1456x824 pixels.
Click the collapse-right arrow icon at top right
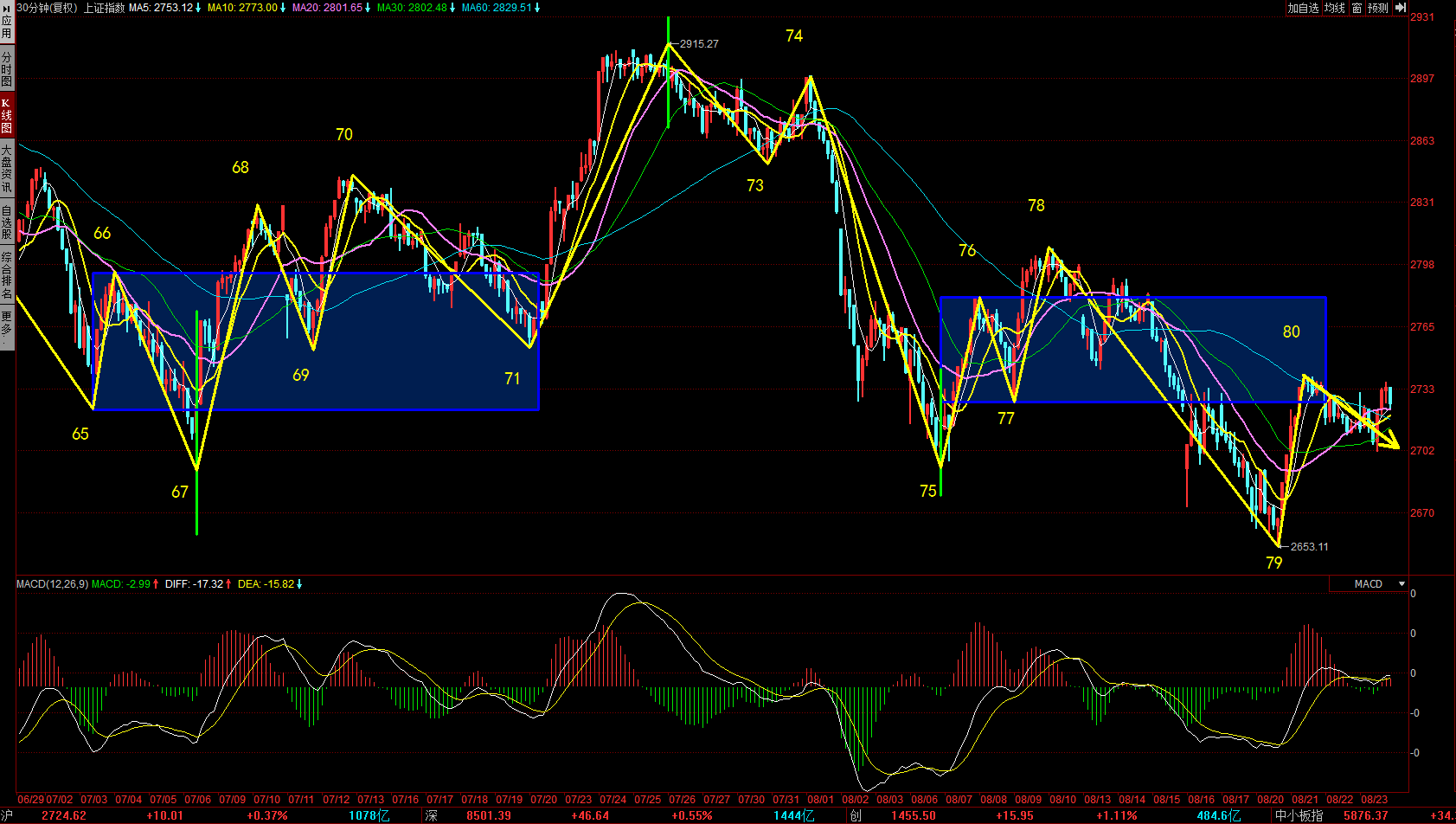1401,8
